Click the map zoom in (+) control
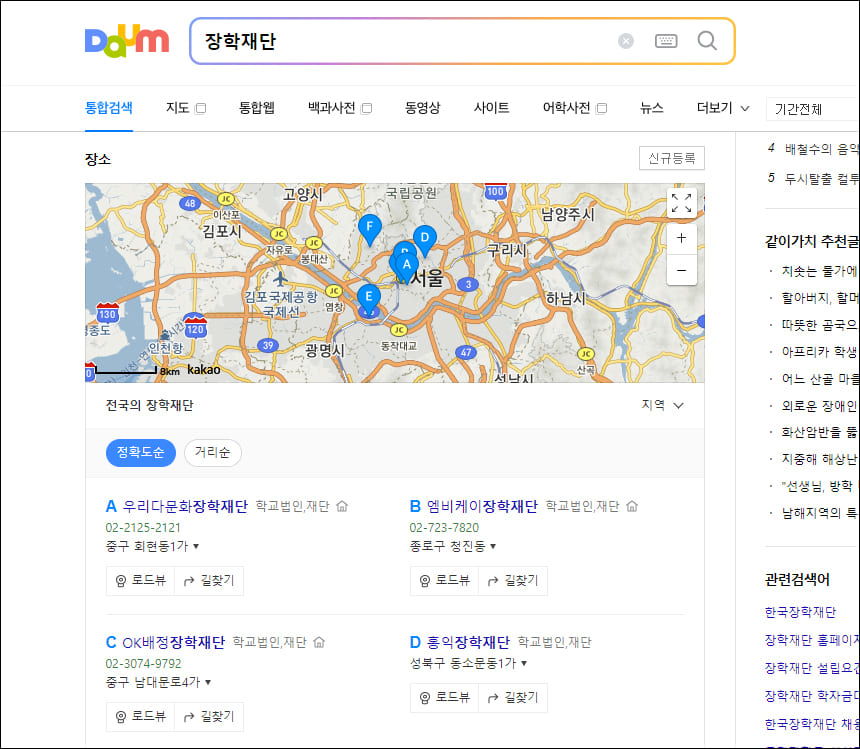 pyautogui.click(x=681, y=238)
